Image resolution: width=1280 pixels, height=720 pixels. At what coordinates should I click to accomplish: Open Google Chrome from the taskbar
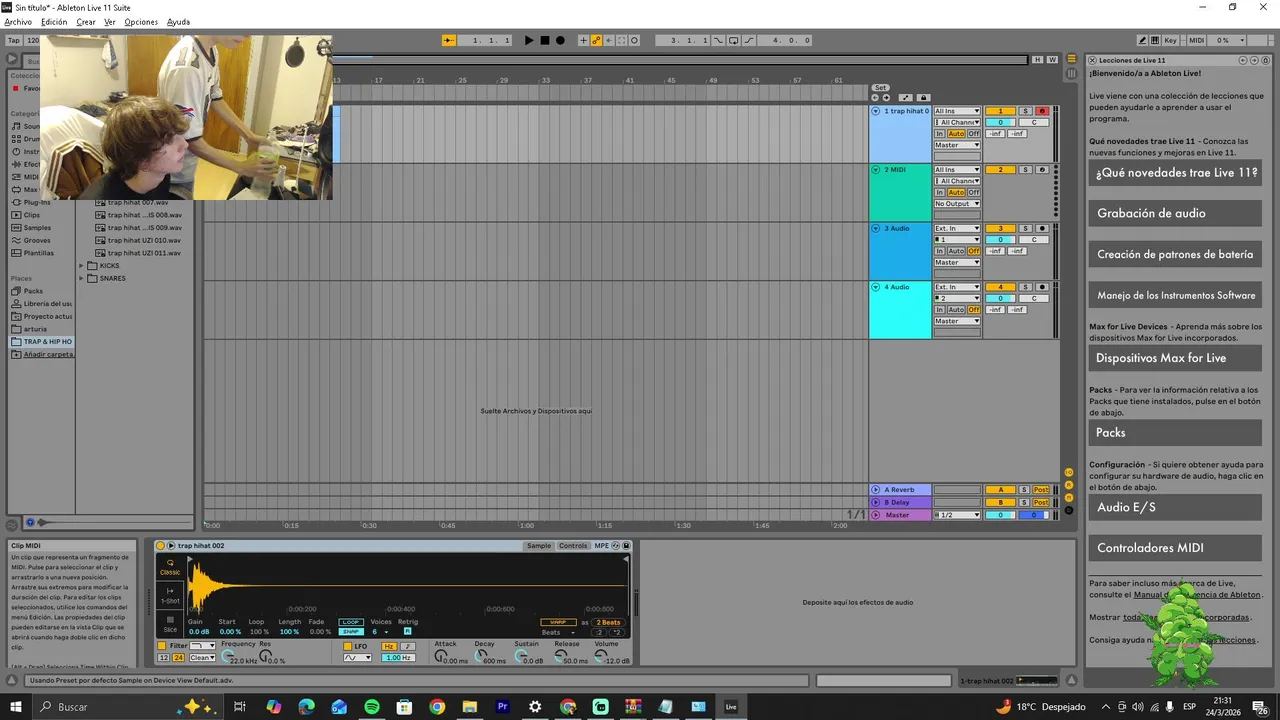tap(437, 707)
